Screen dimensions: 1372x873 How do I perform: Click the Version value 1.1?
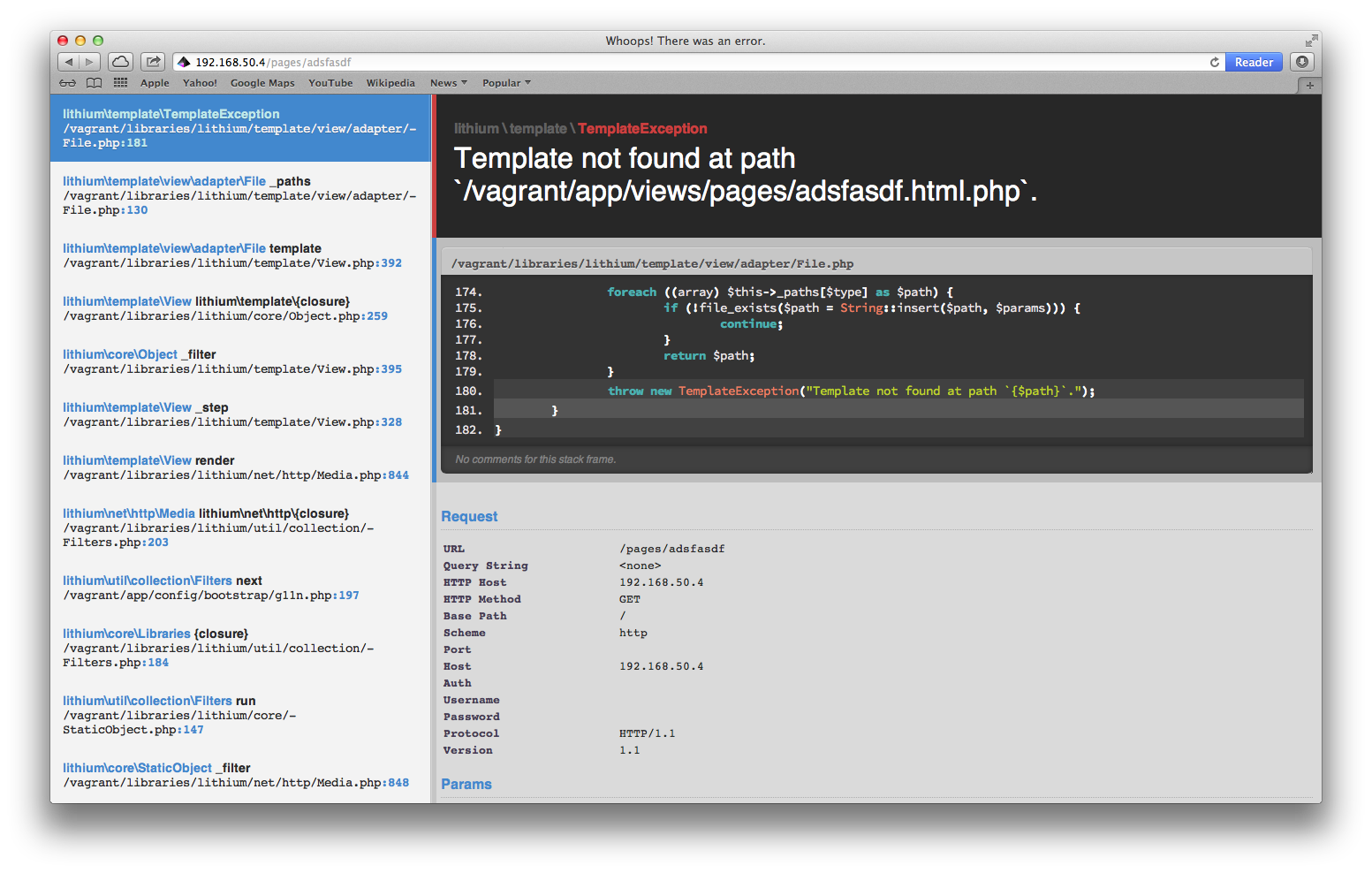point(630,750)
